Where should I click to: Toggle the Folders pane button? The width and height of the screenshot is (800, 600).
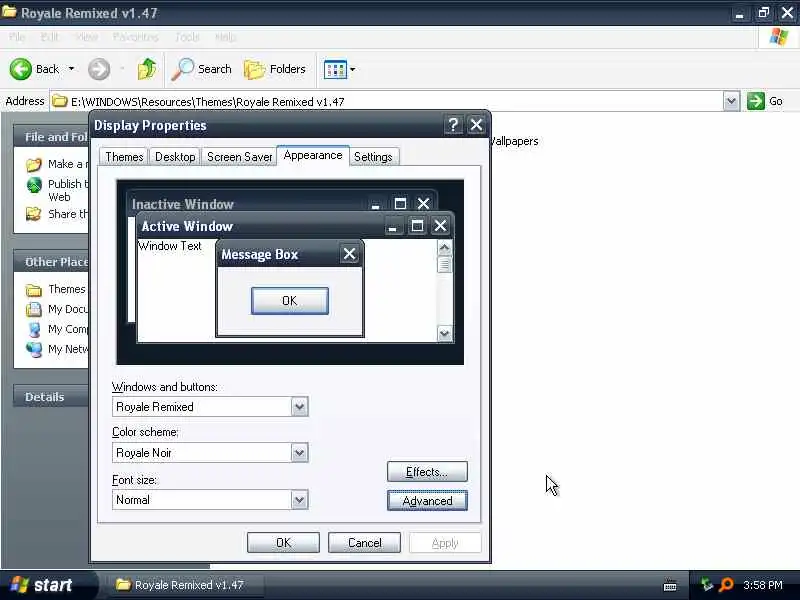[274, 69]
